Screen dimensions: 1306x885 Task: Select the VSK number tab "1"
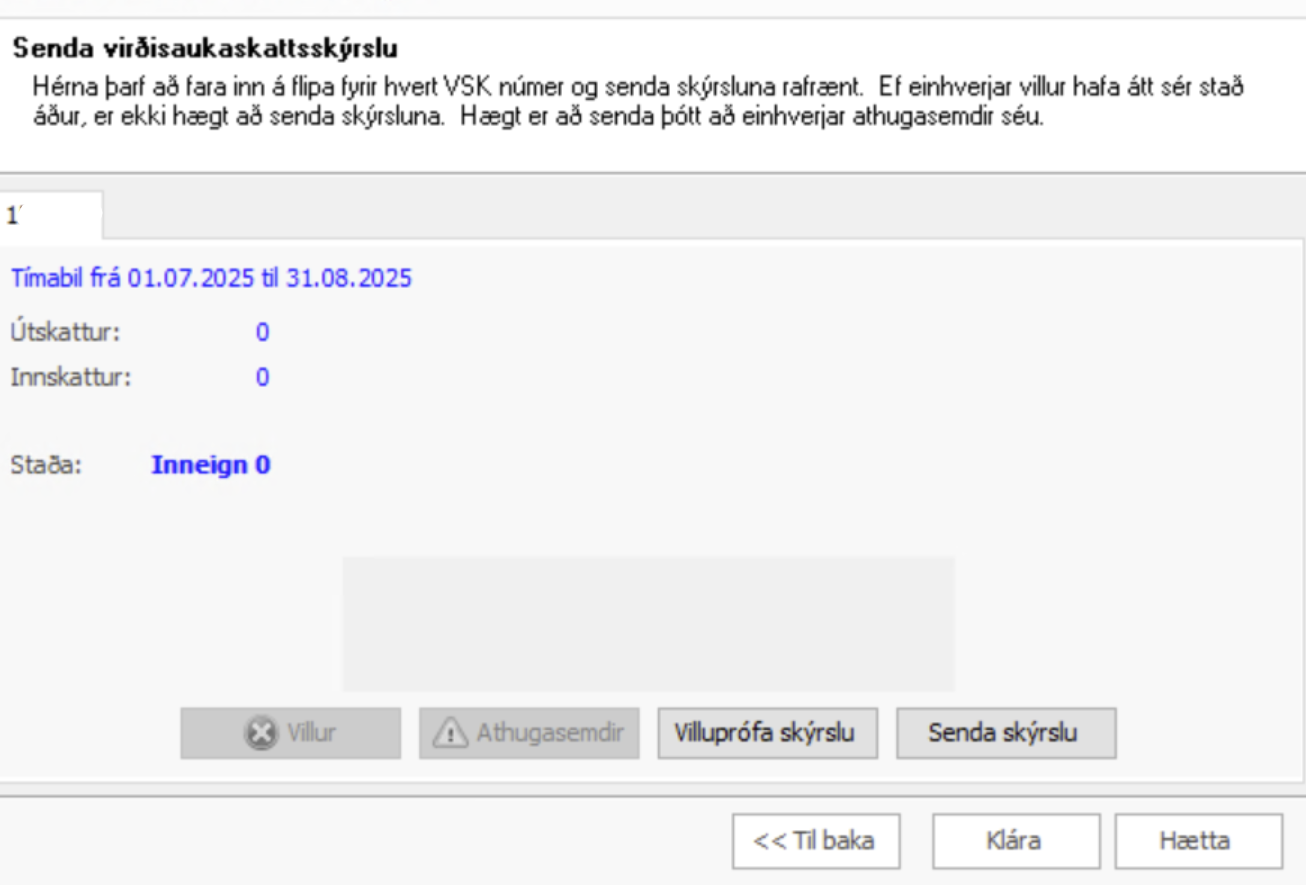pos(50,215)
